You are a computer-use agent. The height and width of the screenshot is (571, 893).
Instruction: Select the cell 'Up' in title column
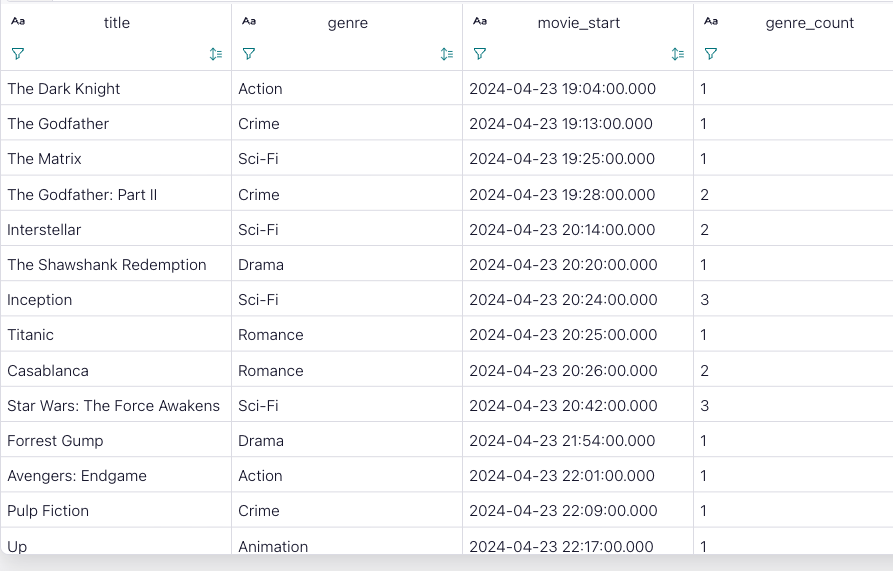point(116,541)
